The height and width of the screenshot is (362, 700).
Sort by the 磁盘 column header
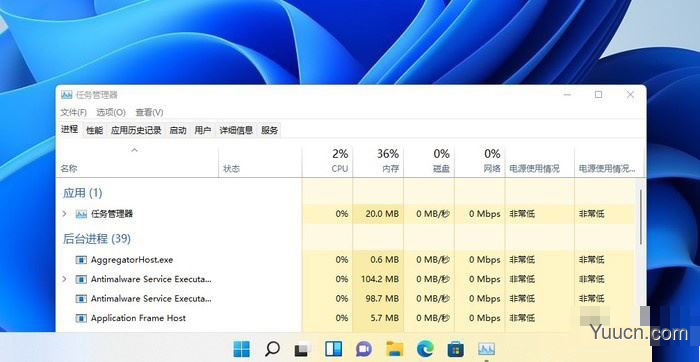click(429, 161)
